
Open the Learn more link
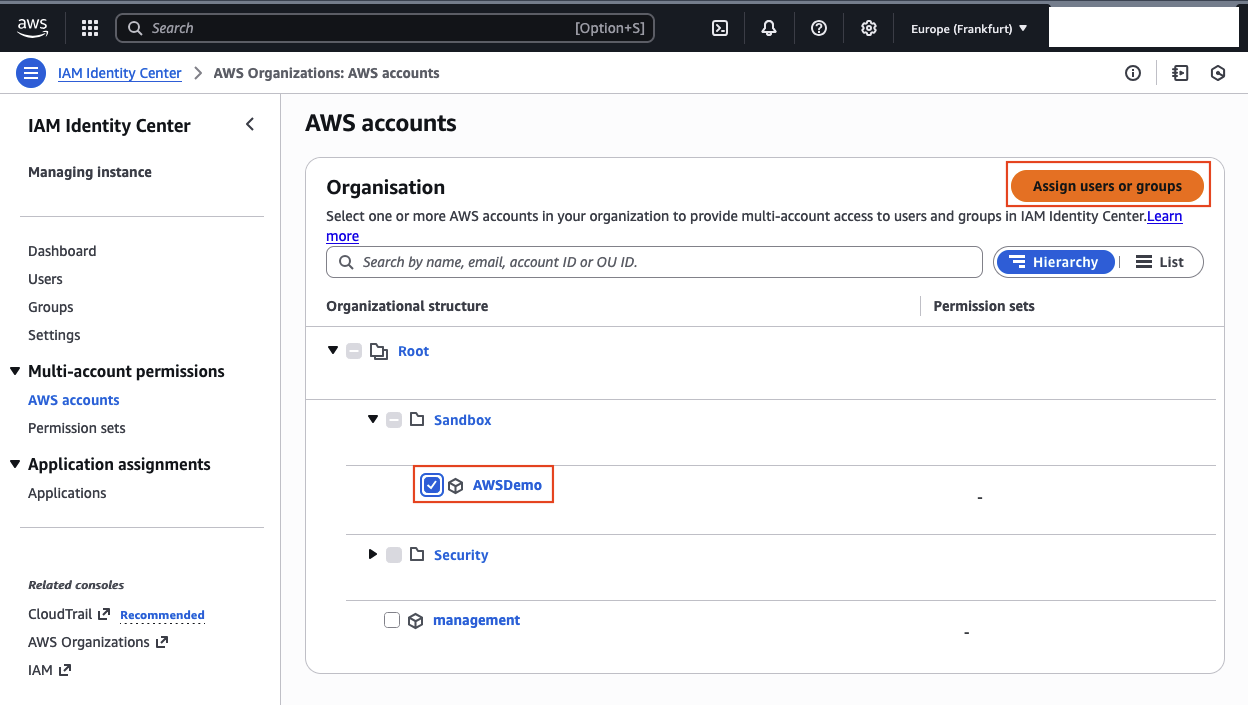1163,216
